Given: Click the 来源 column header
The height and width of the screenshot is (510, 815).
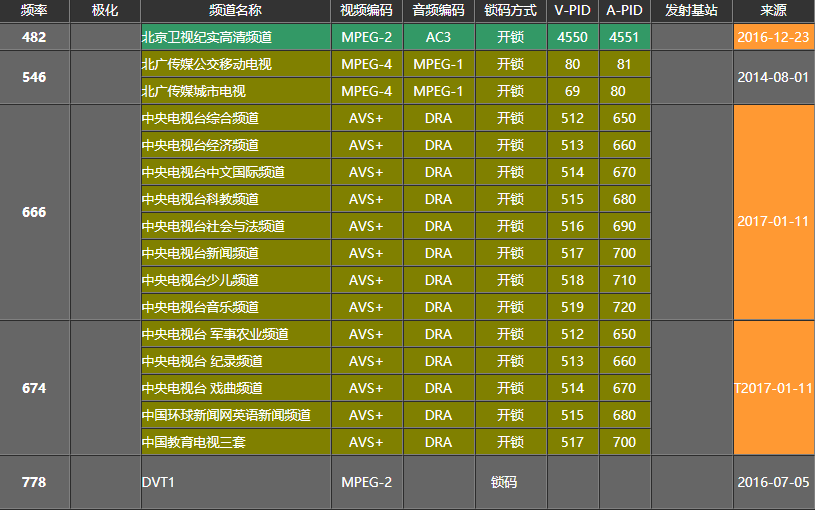Looking at the screenshot, I should (x=773, y=10).
